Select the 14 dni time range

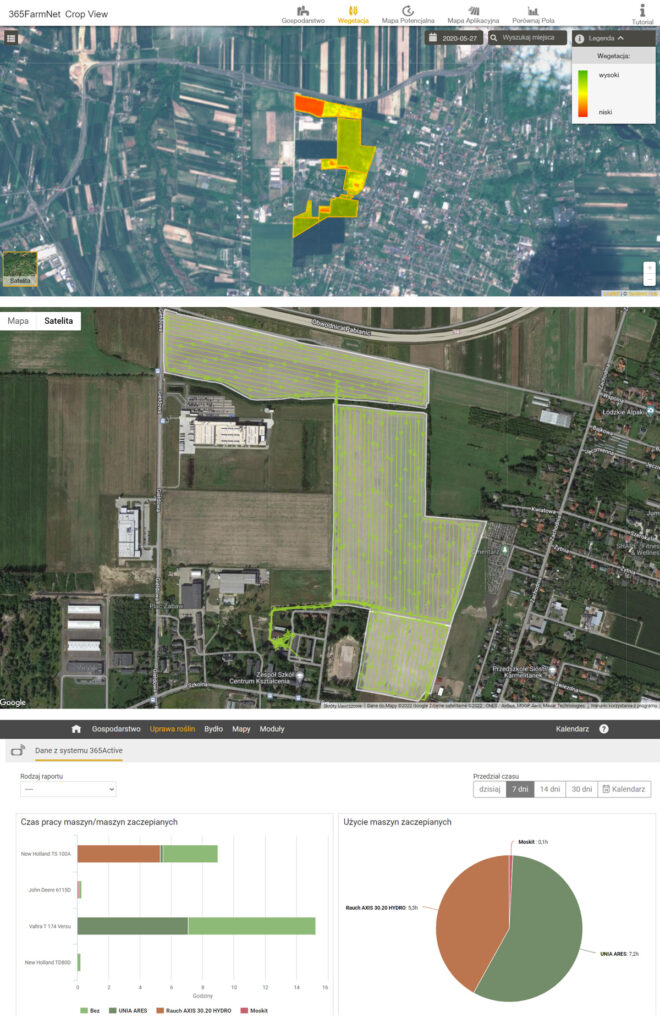coord(550,789)
